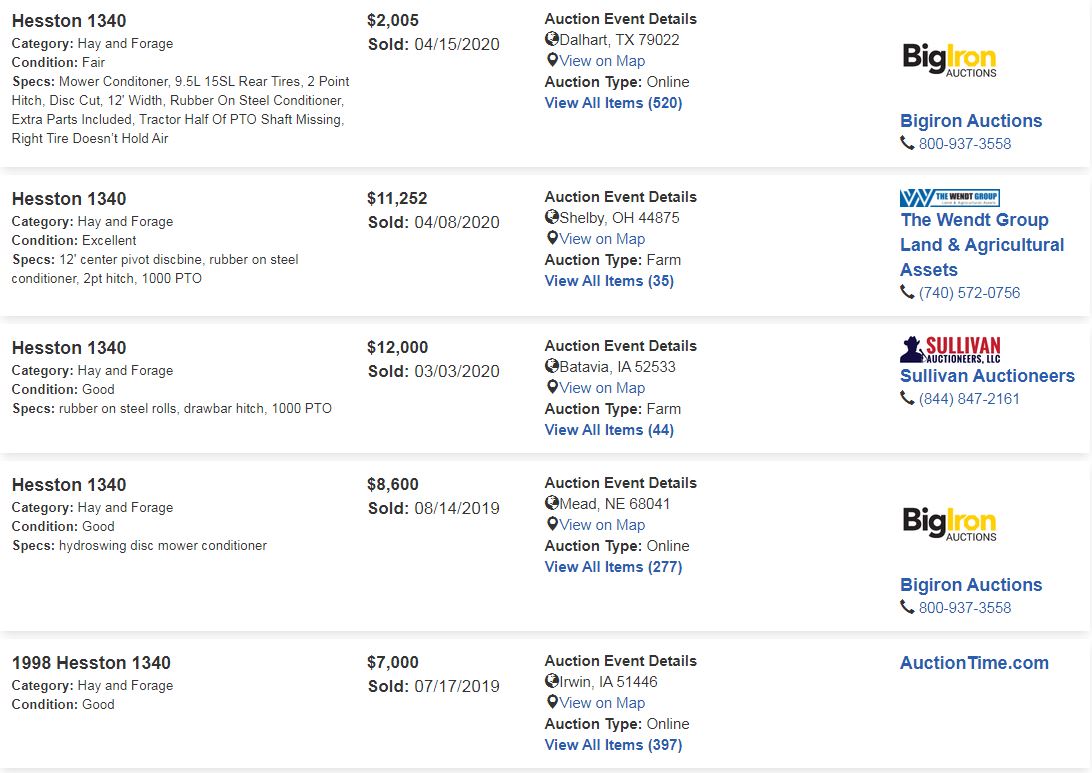Open View All Items (35) link
Viewport: 1092px width, 773px height.
point(609,281)
